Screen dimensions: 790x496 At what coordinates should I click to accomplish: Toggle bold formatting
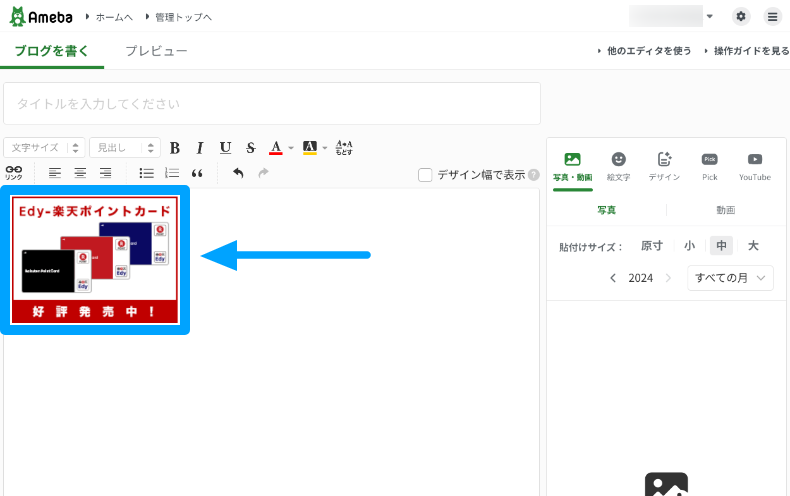click(x=175, y=148)
